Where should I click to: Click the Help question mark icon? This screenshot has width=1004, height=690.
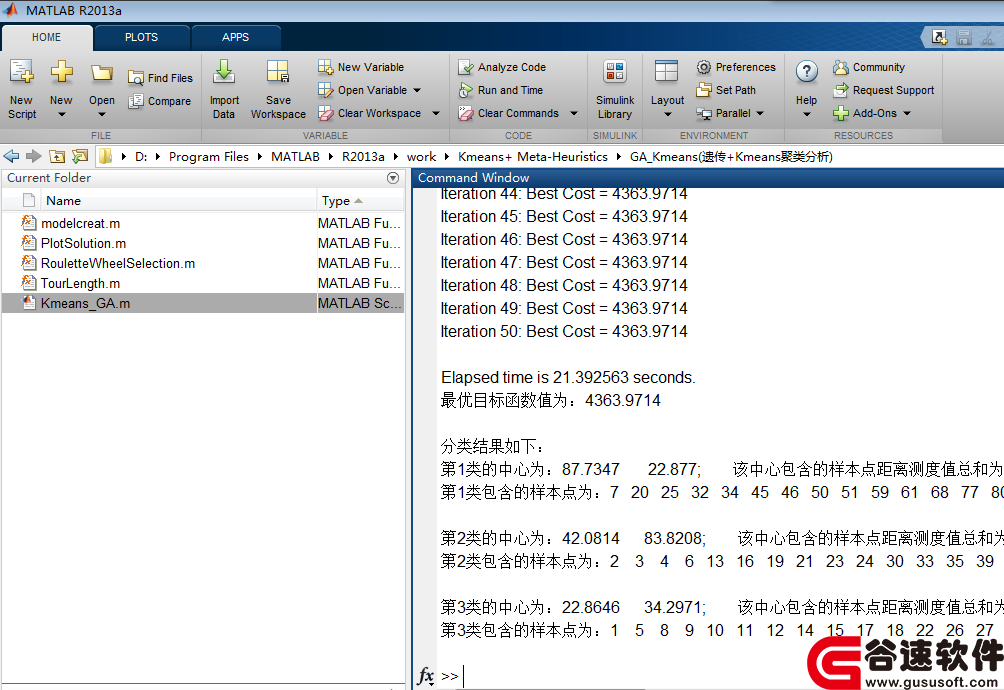pyautogui.click(x=807, y=72)
